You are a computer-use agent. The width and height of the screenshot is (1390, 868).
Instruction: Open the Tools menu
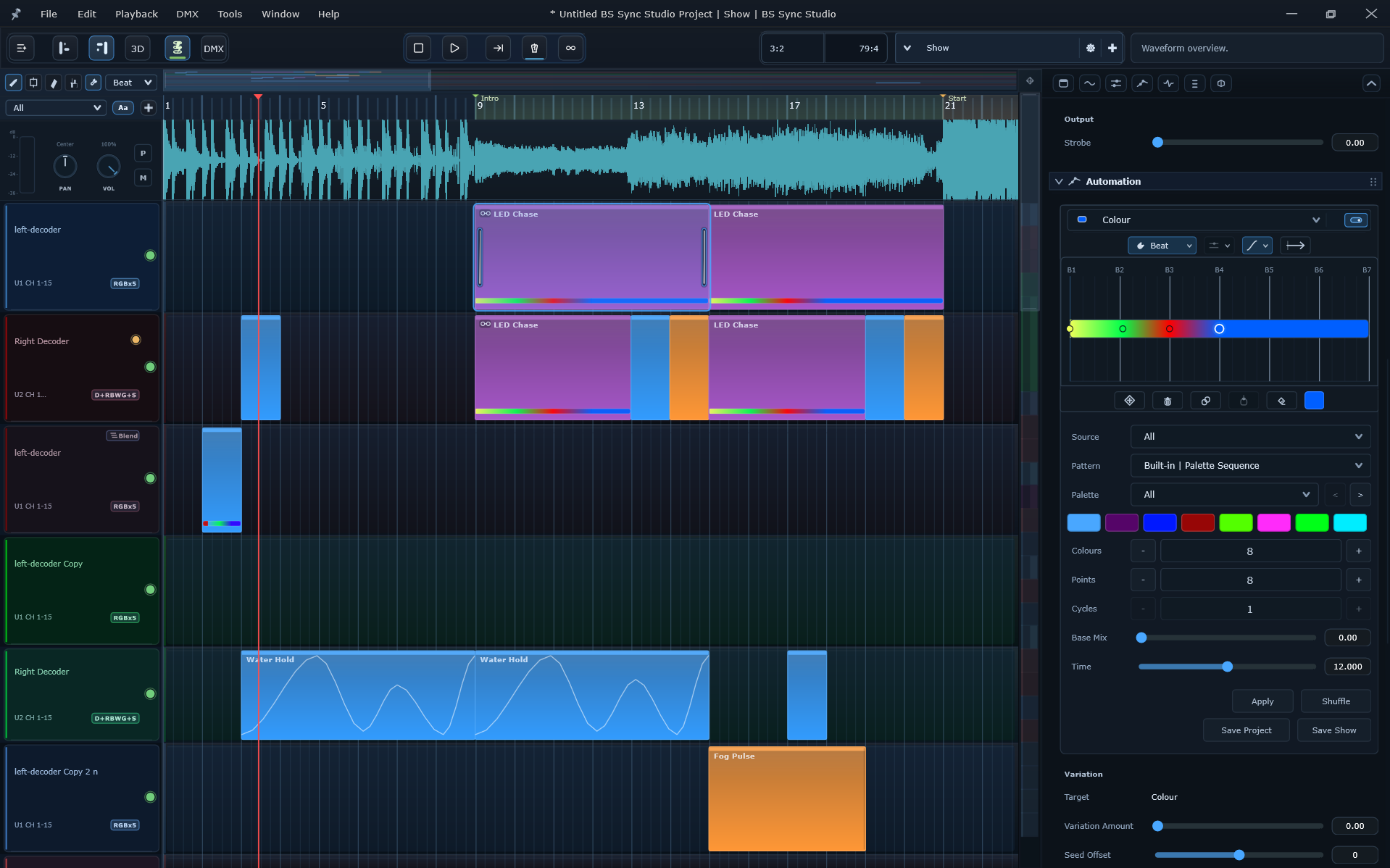pyautogui.click(x=230, y=14)
